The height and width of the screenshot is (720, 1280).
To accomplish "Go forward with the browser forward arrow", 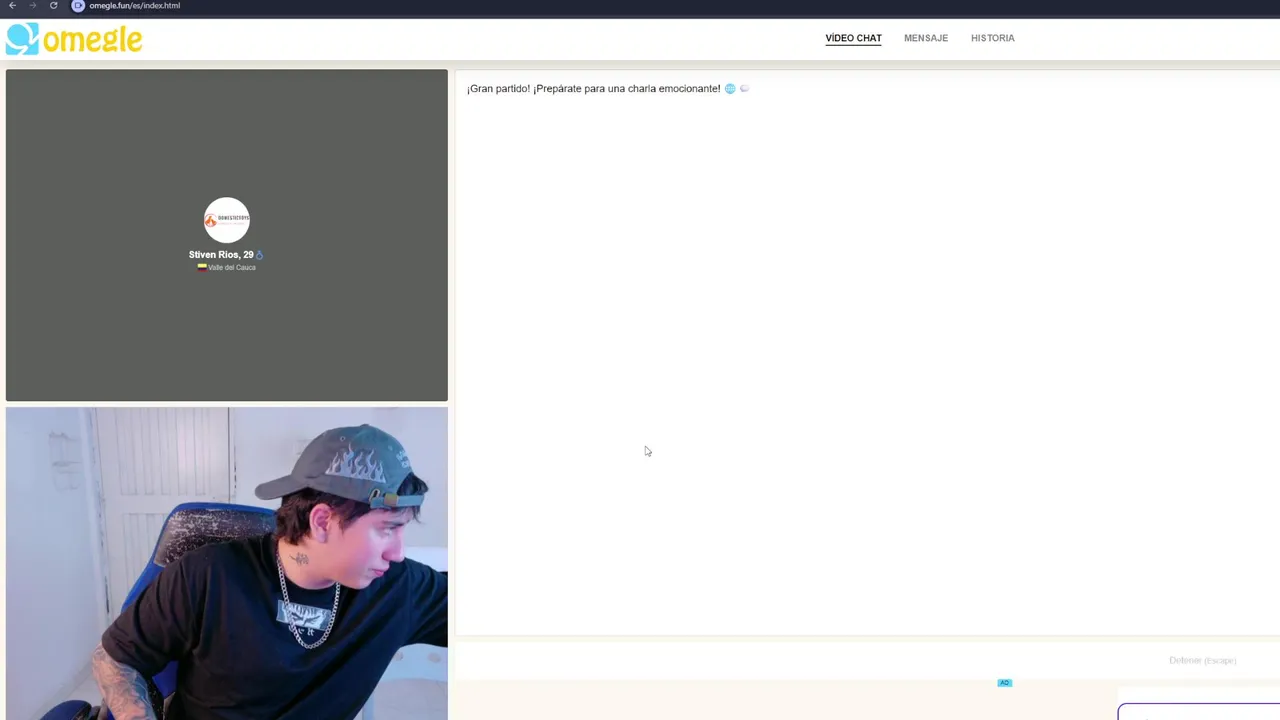I will [32, 6].
